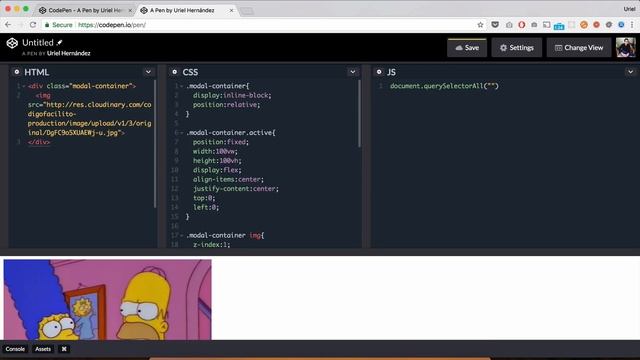This screenshot has width=640, height=360.
Task: Click 'position:fixed;' in CSS editor
Action: click(x=220, y=142)
